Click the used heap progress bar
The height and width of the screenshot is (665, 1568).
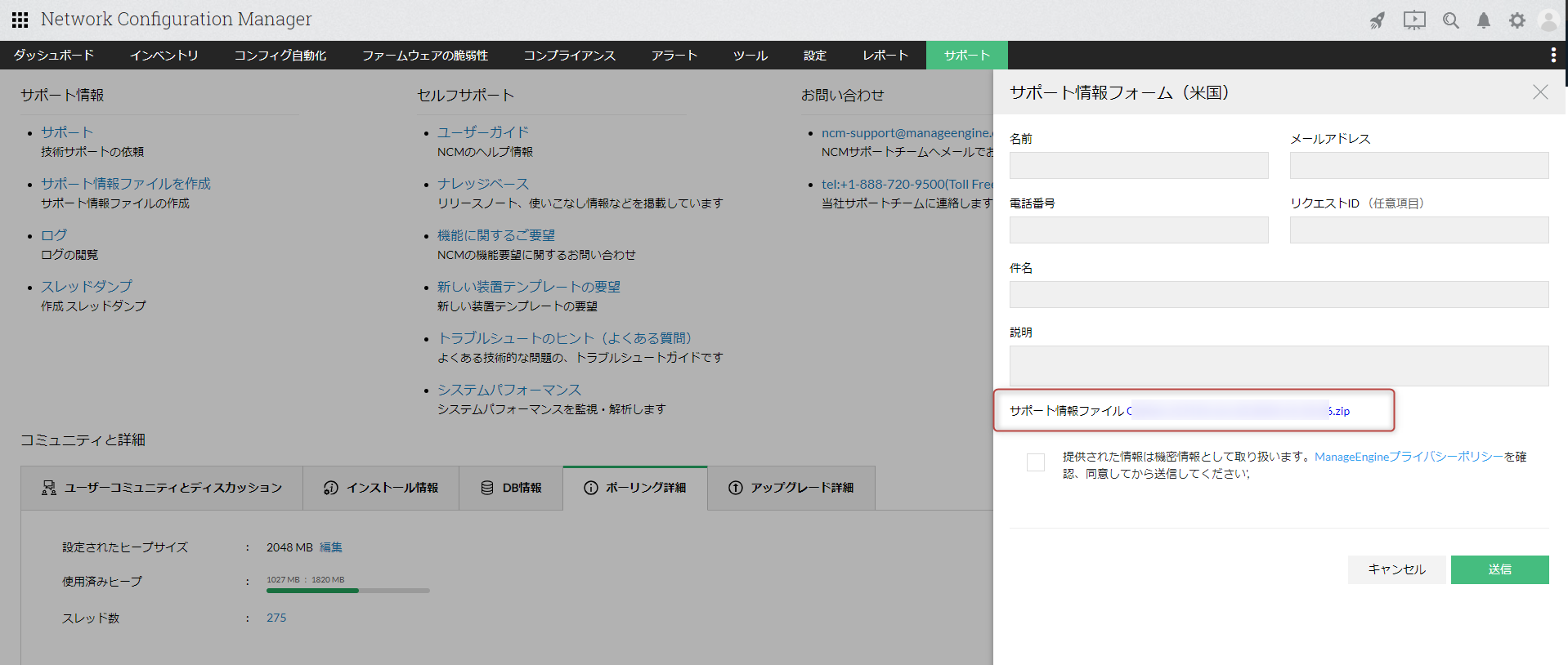pyautogui.click(x=347, y=590)
